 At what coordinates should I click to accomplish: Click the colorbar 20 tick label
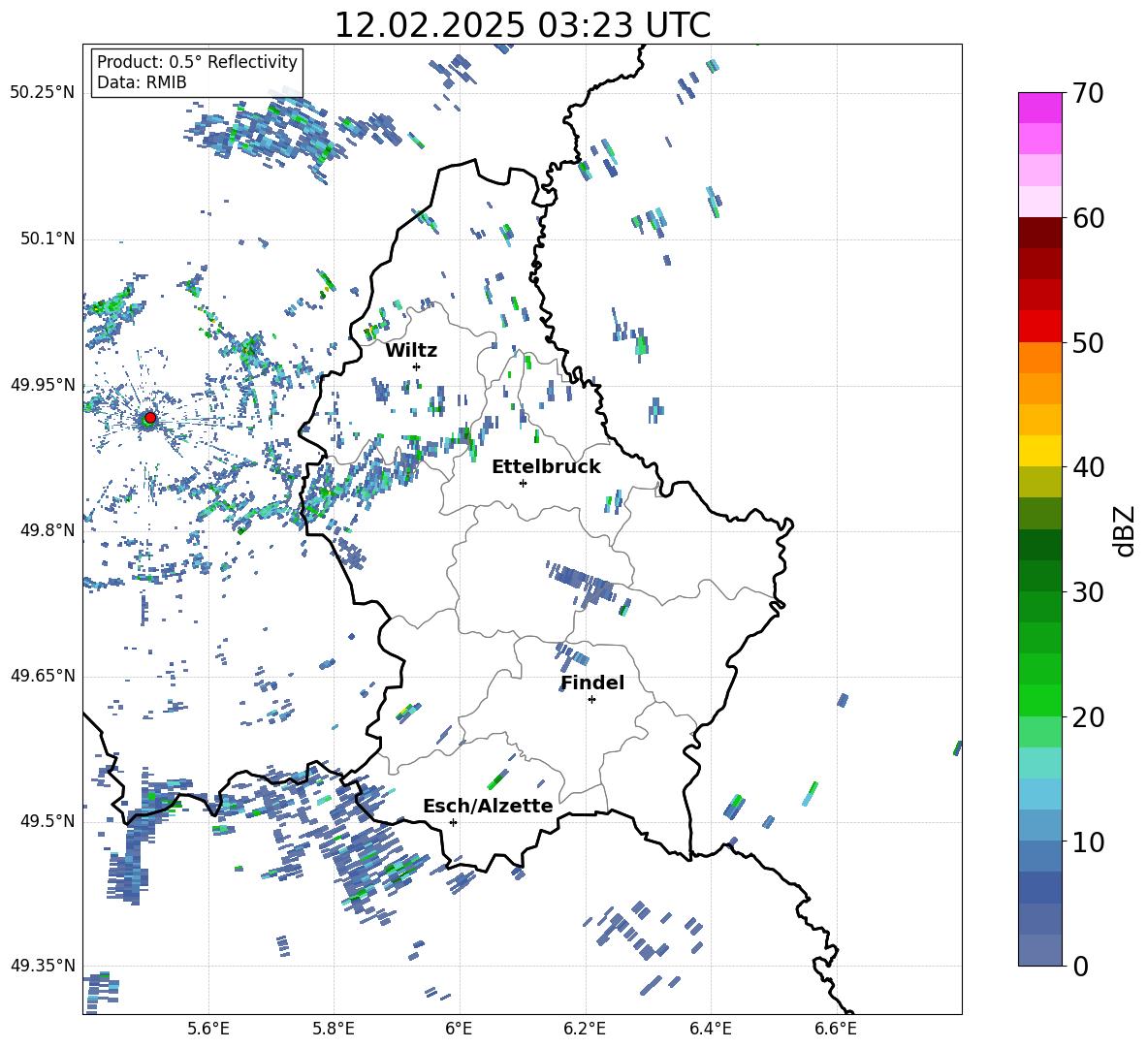(x=1088, y=717)
